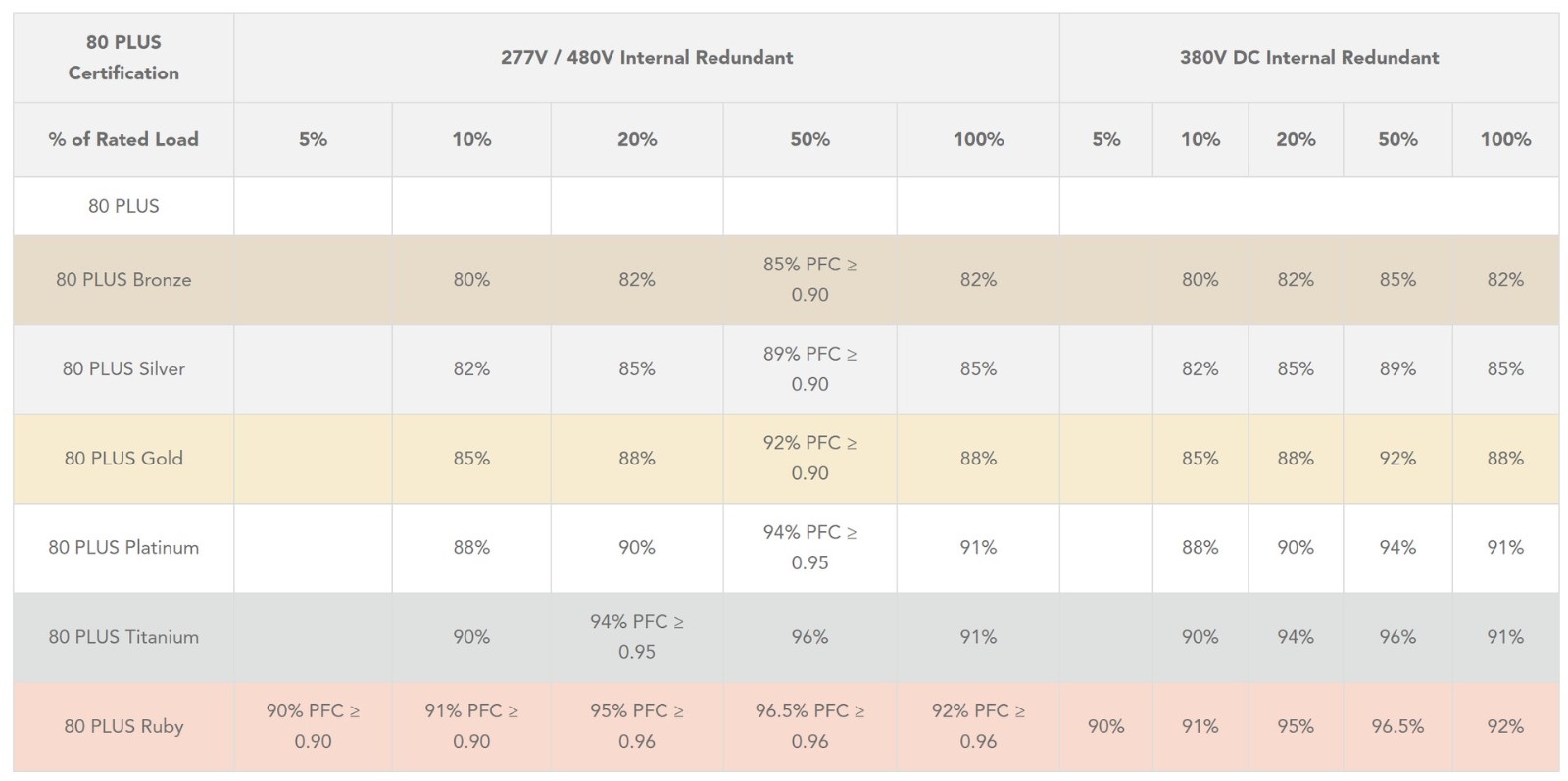Click the 85% PFC ≥ 0.90 Bronze cell
The image size is (1568, 781).
pyautogui.click(x=809, y=279)
